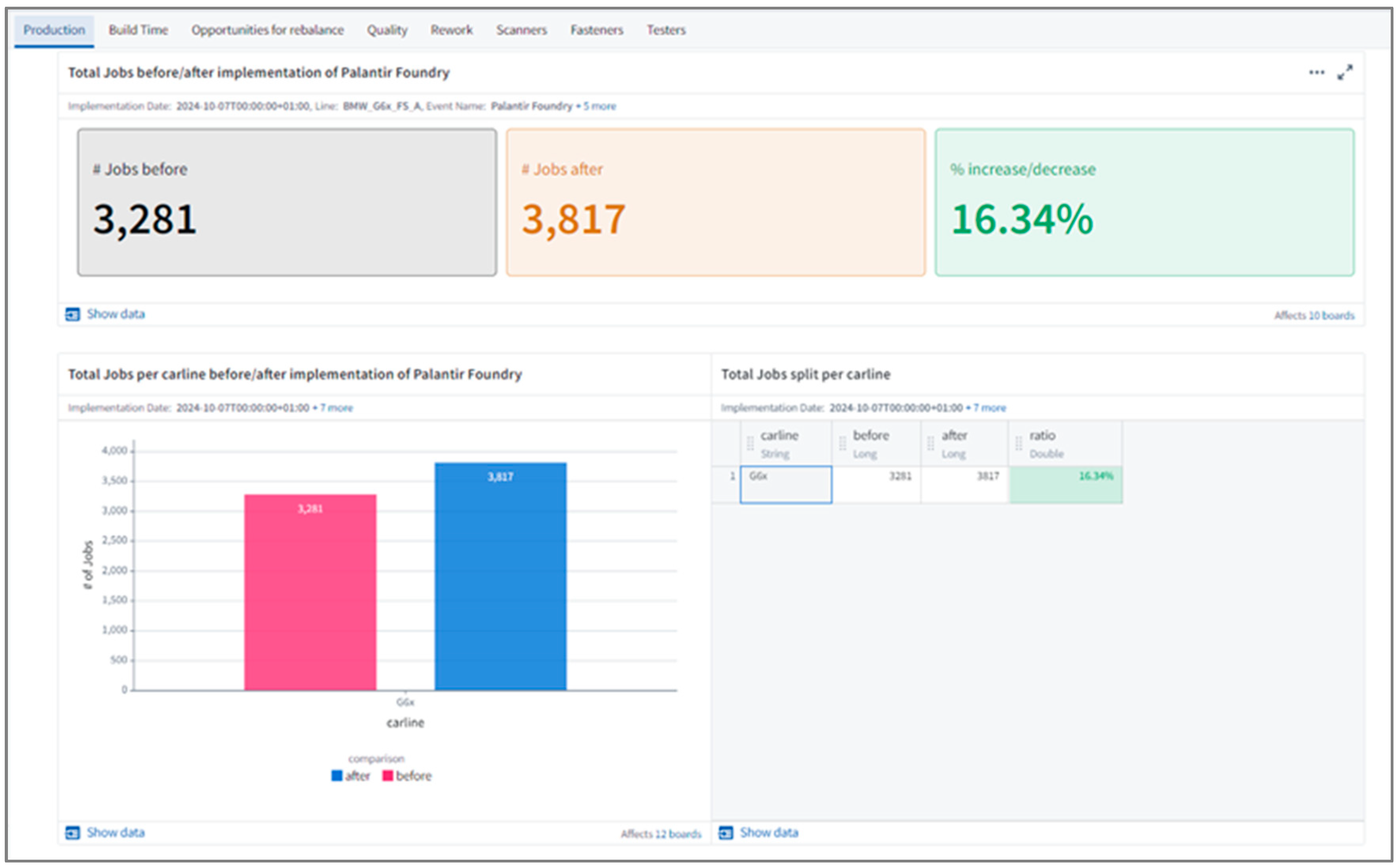Expand '+ 7 more' parameters above carline table
This screenshot has height=868, width=1399.
[986, 408]
